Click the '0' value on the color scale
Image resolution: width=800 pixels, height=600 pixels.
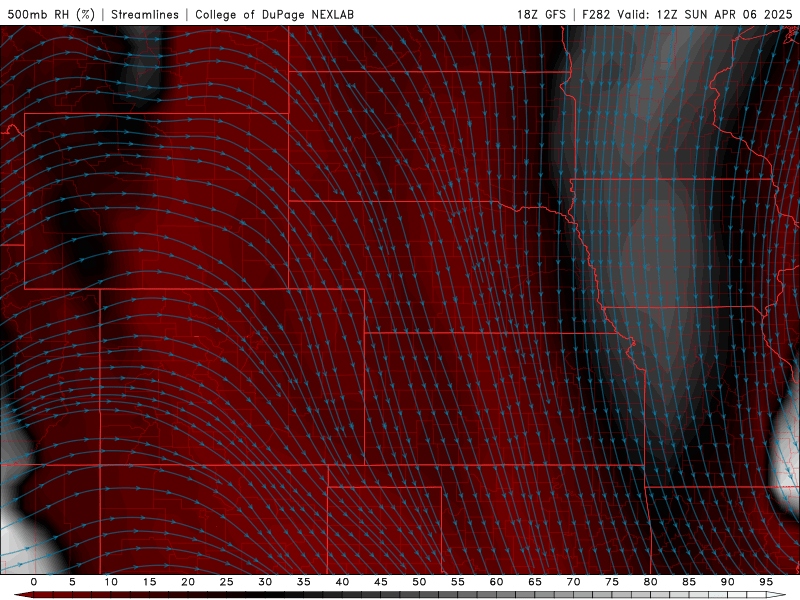pyautogui.click(x=34, y=582)
